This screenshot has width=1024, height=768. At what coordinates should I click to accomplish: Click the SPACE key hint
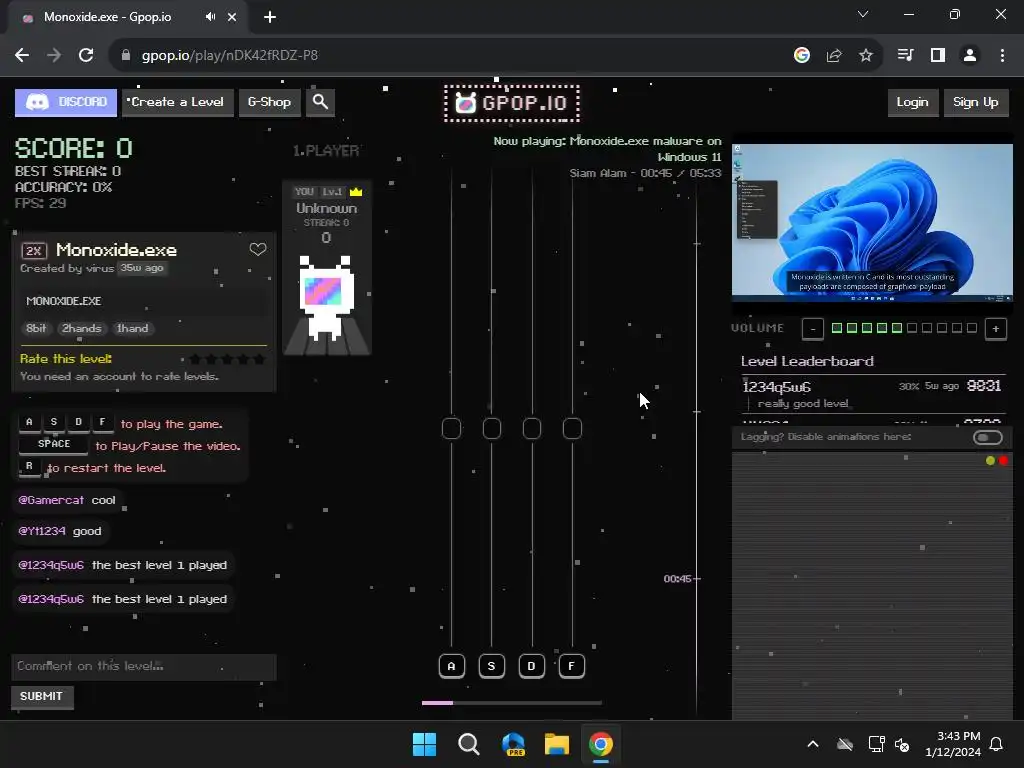[x=54, y=444]
